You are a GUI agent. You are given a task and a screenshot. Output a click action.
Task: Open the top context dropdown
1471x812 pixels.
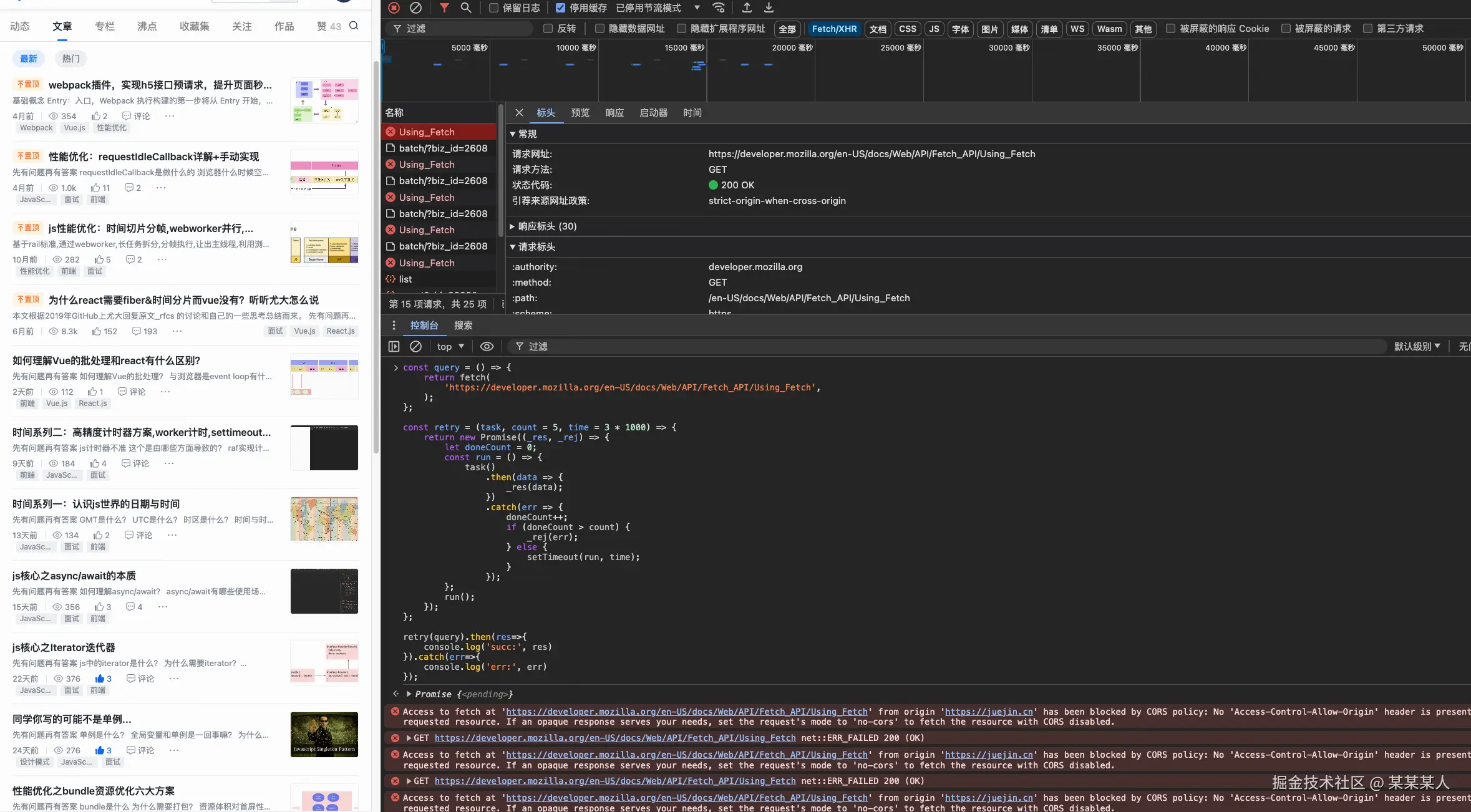point(450,347)
